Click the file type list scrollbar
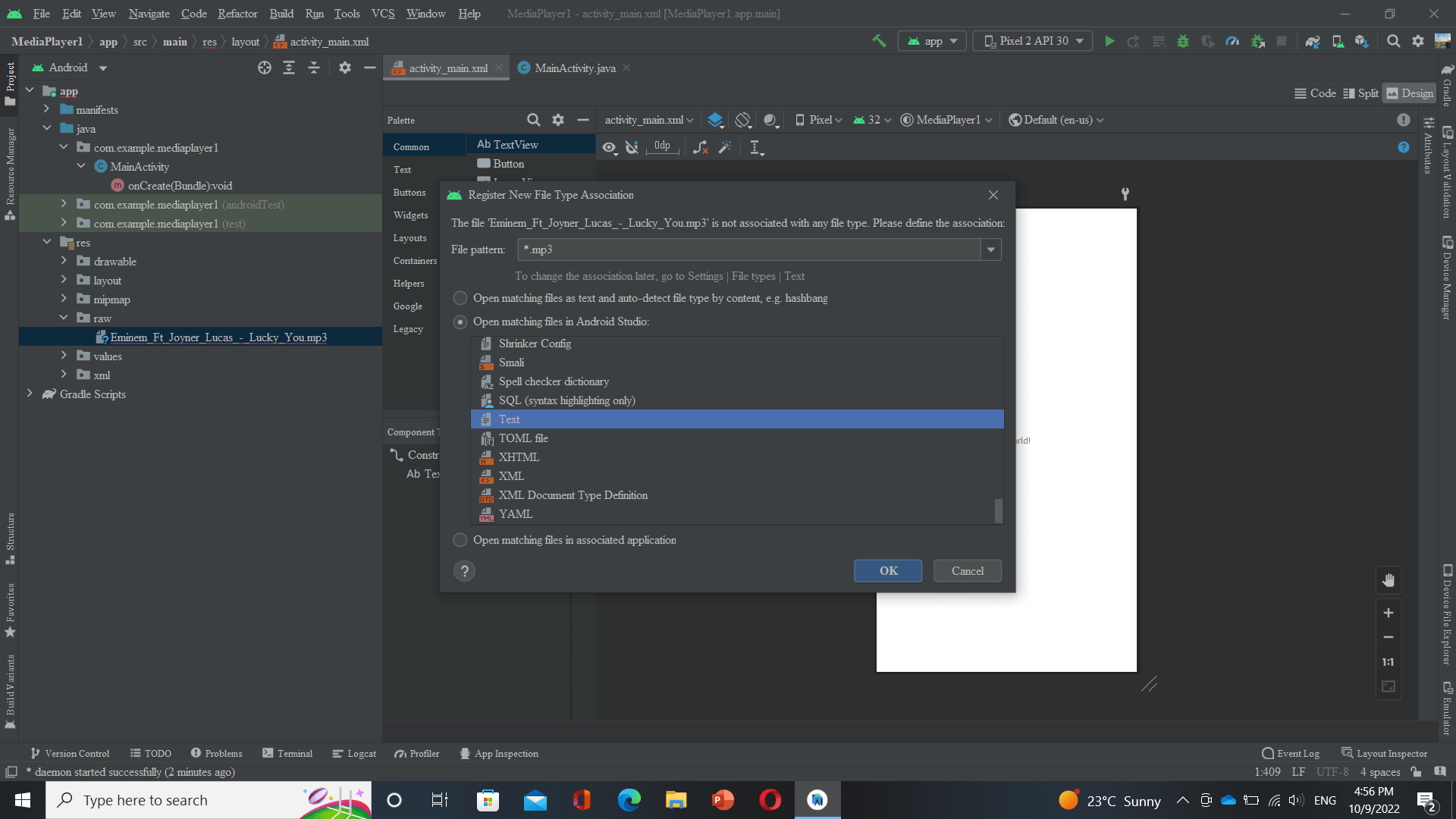Screen dimensions: 1456x819 998,510
